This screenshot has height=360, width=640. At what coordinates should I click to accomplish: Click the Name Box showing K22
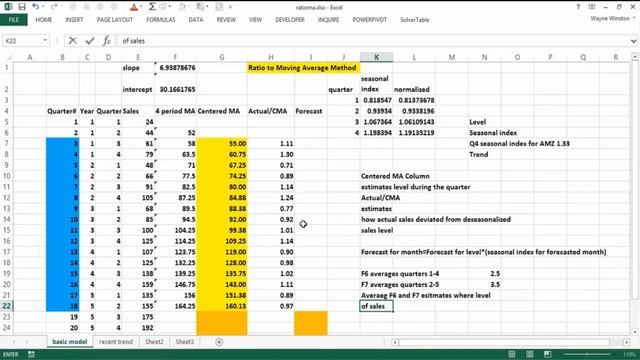(x=23, y=40)
